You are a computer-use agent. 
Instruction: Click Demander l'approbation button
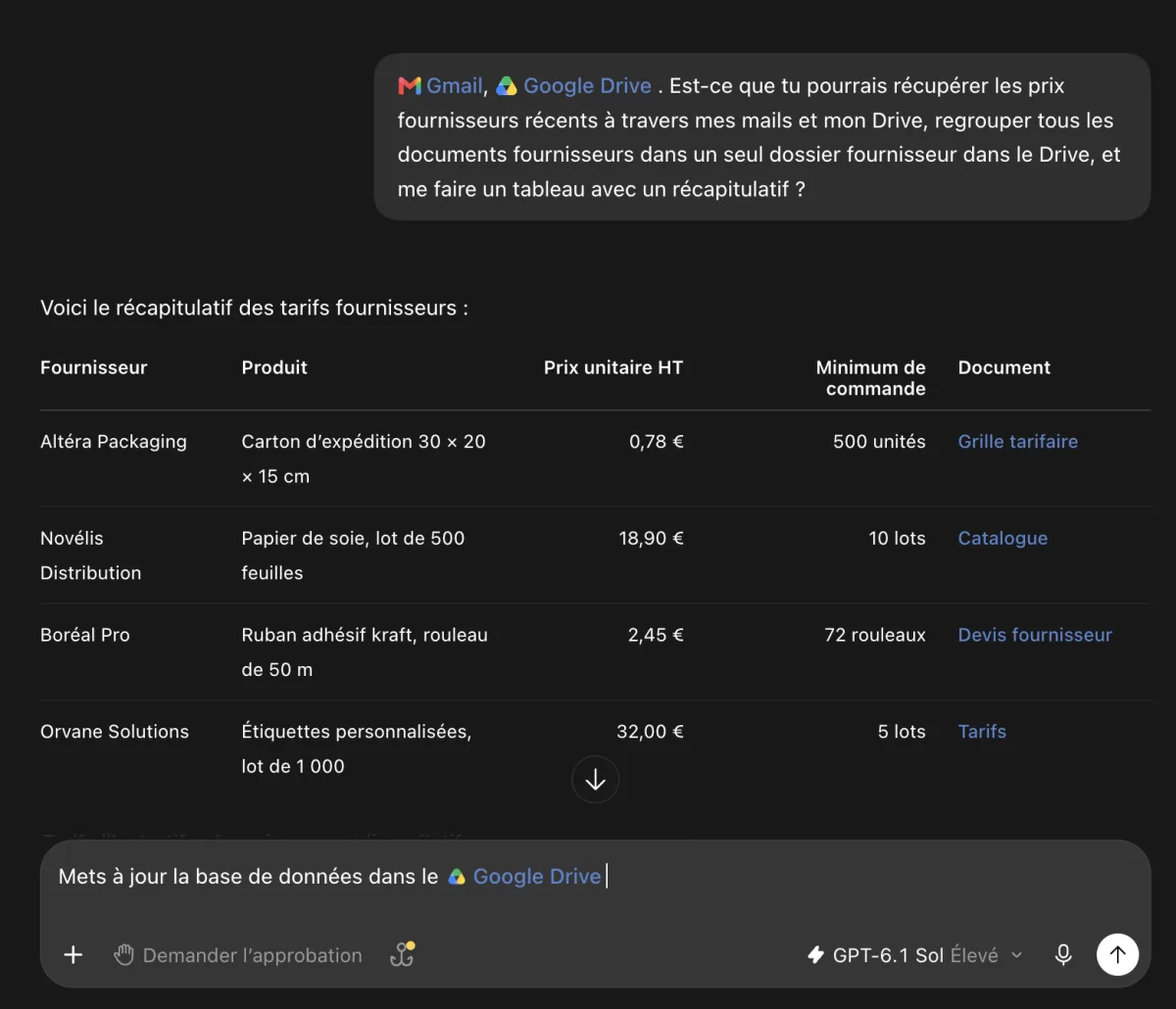point(238,955)
